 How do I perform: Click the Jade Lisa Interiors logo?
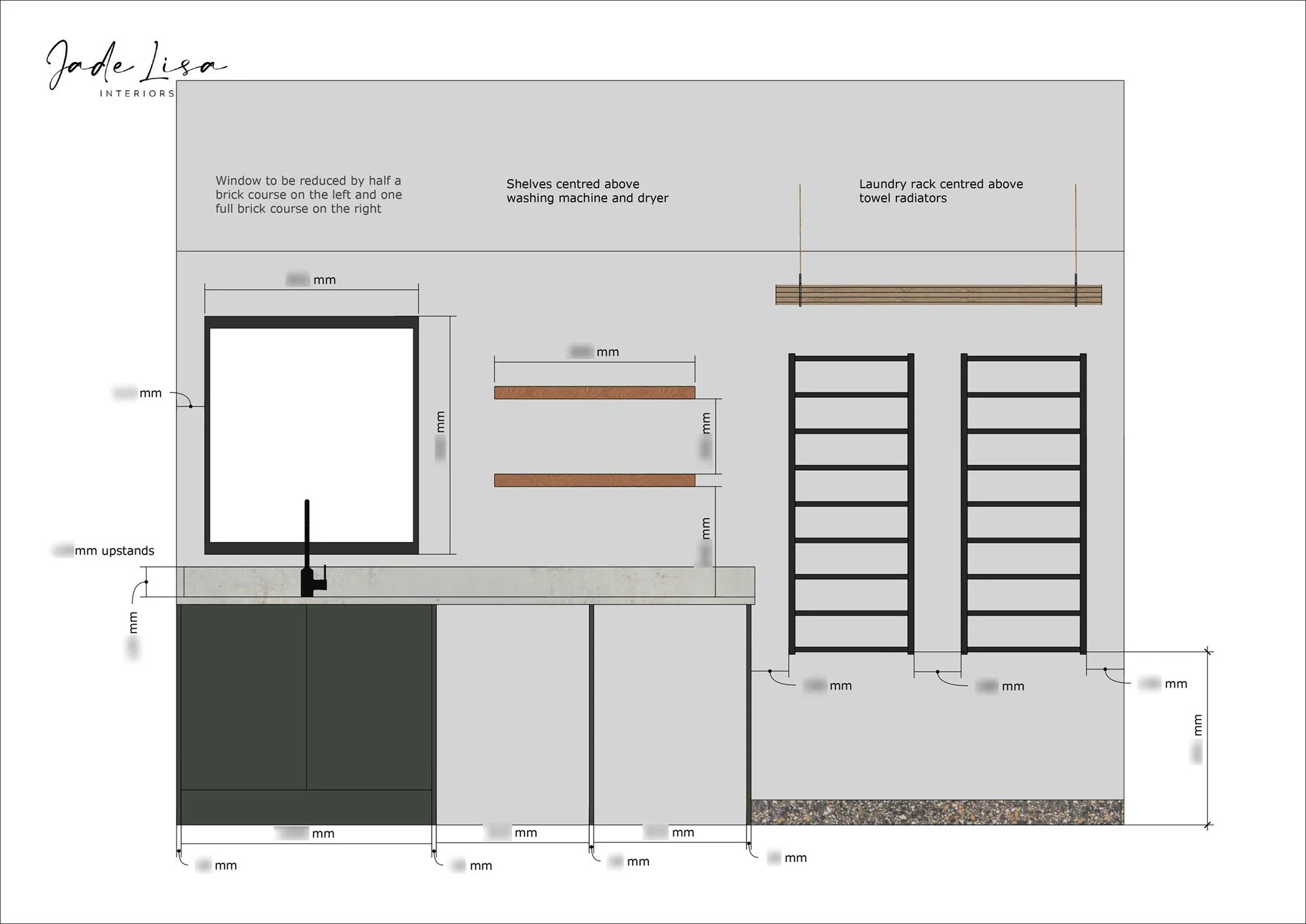136,69
